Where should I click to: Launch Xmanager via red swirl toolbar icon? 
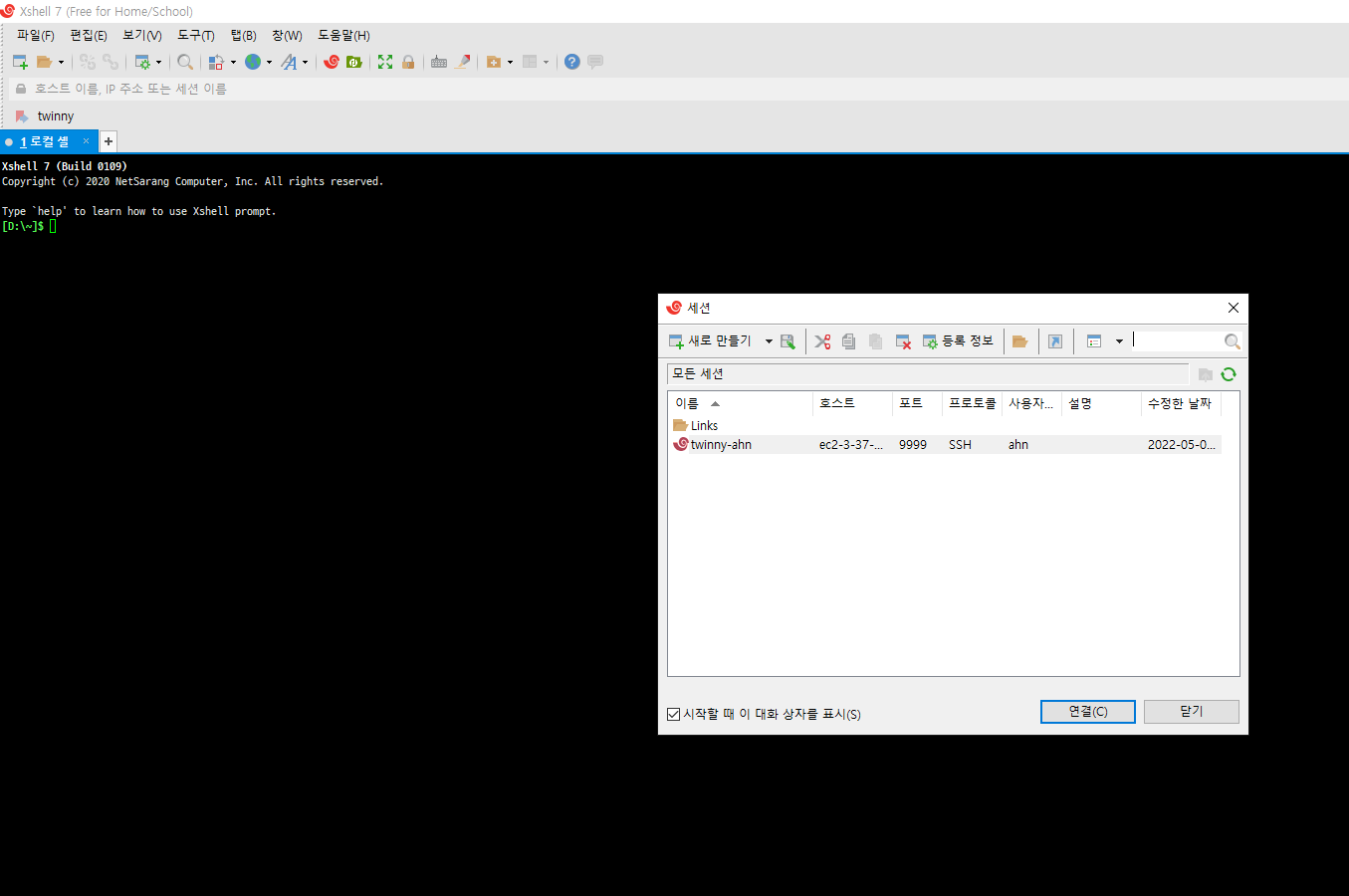tap(332, 62)
